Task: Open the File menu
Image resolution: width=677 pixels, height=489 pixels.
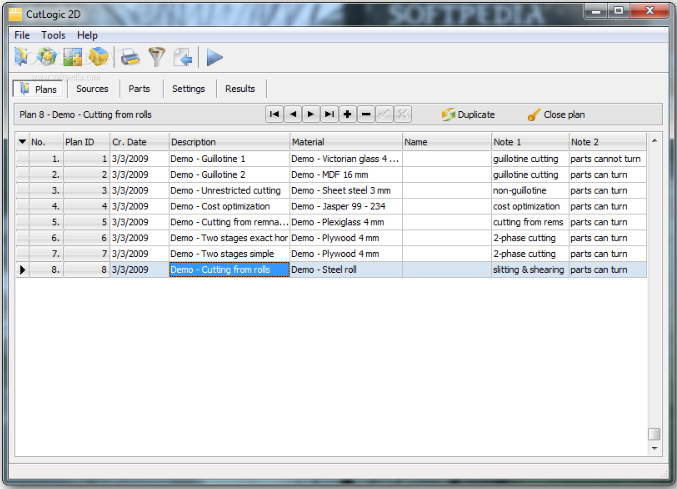Action: pyautogui.click(x=22, y=35)
